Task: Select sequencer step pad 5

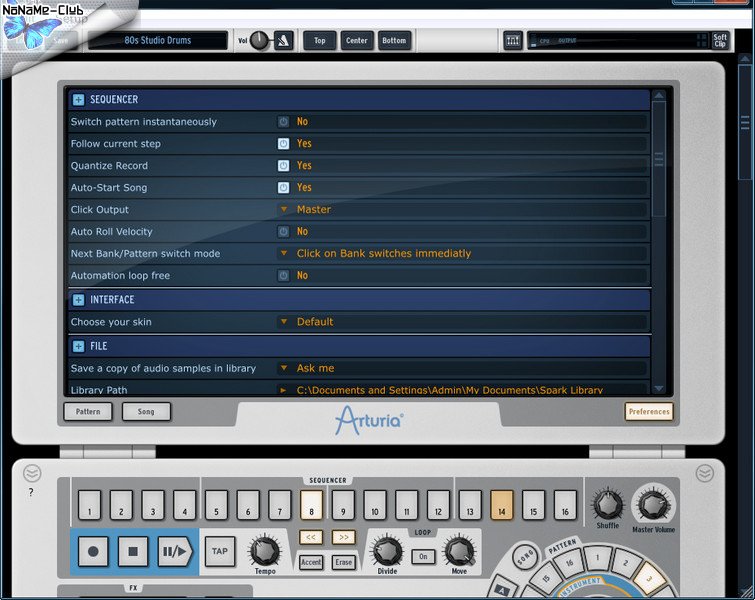Action: [x=217, y=505]
